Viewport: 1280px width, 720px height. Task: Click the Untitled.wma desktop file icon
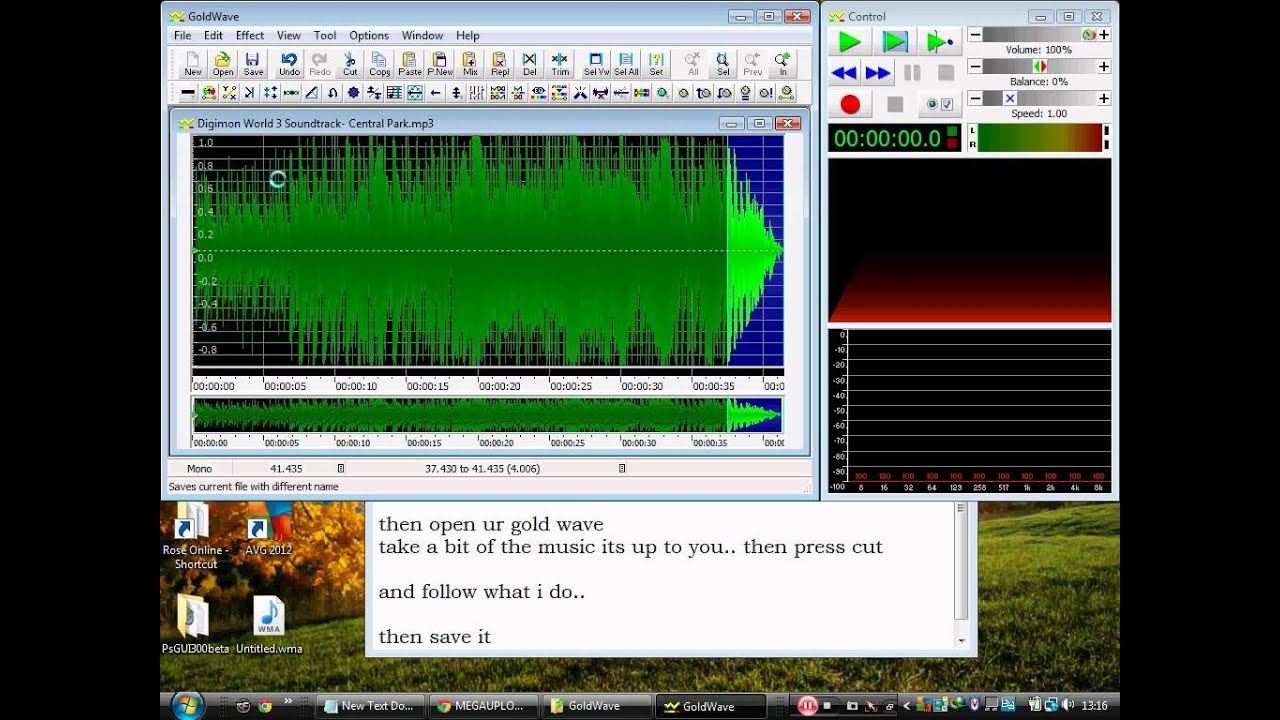click(269, 627)
